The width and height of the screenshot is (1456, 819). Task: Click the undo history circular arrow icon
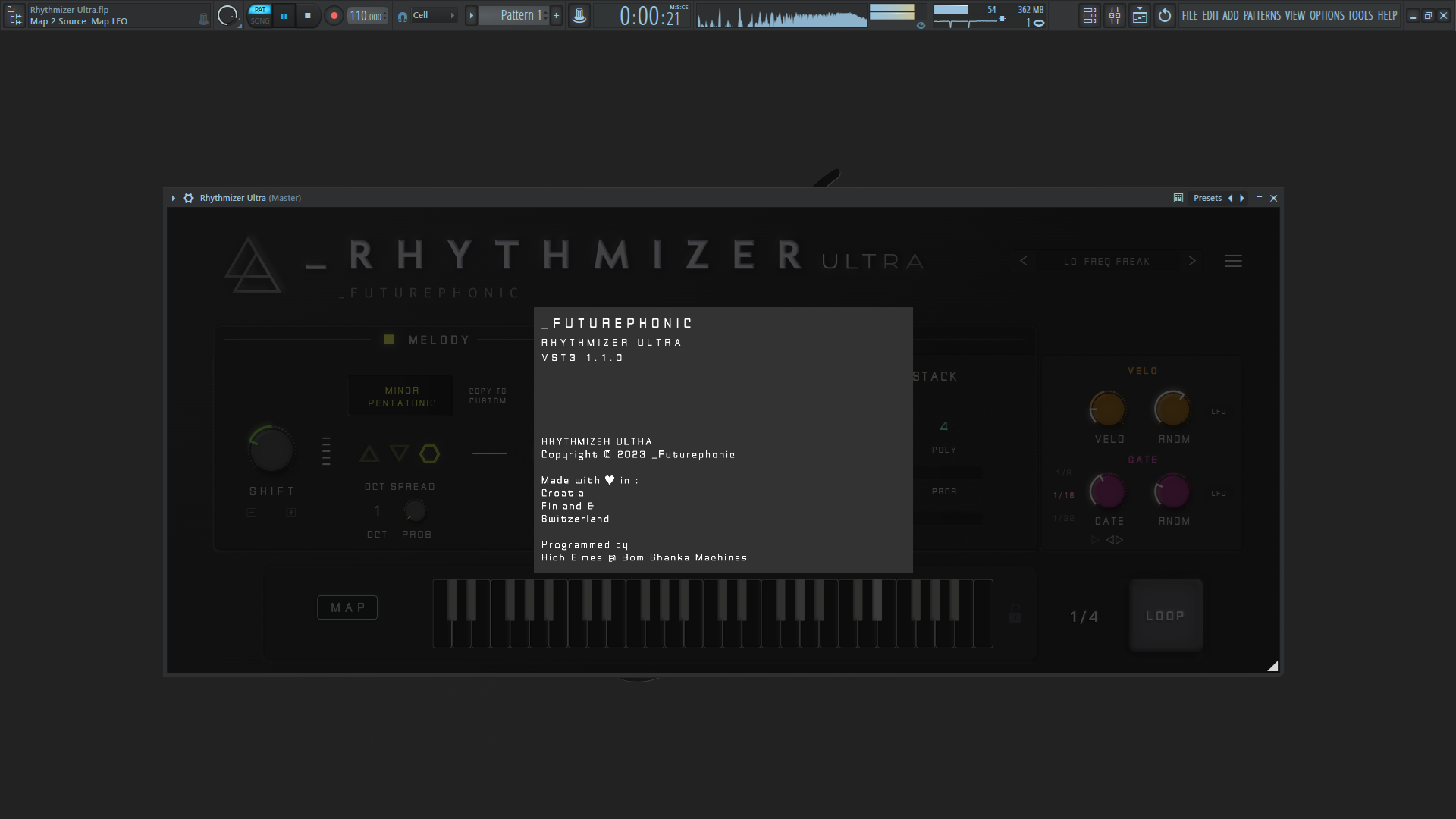pos(1165,15)
